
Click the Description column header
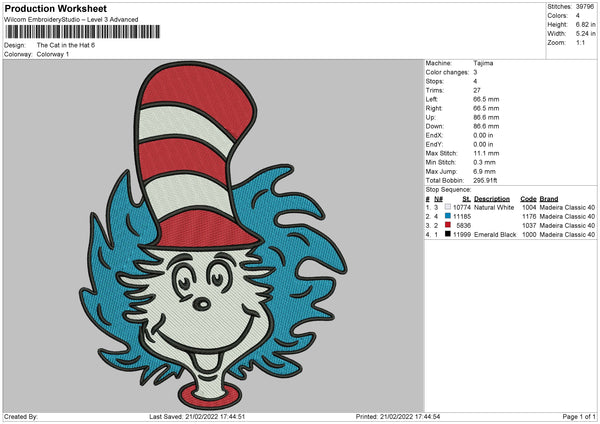point(492,198)
